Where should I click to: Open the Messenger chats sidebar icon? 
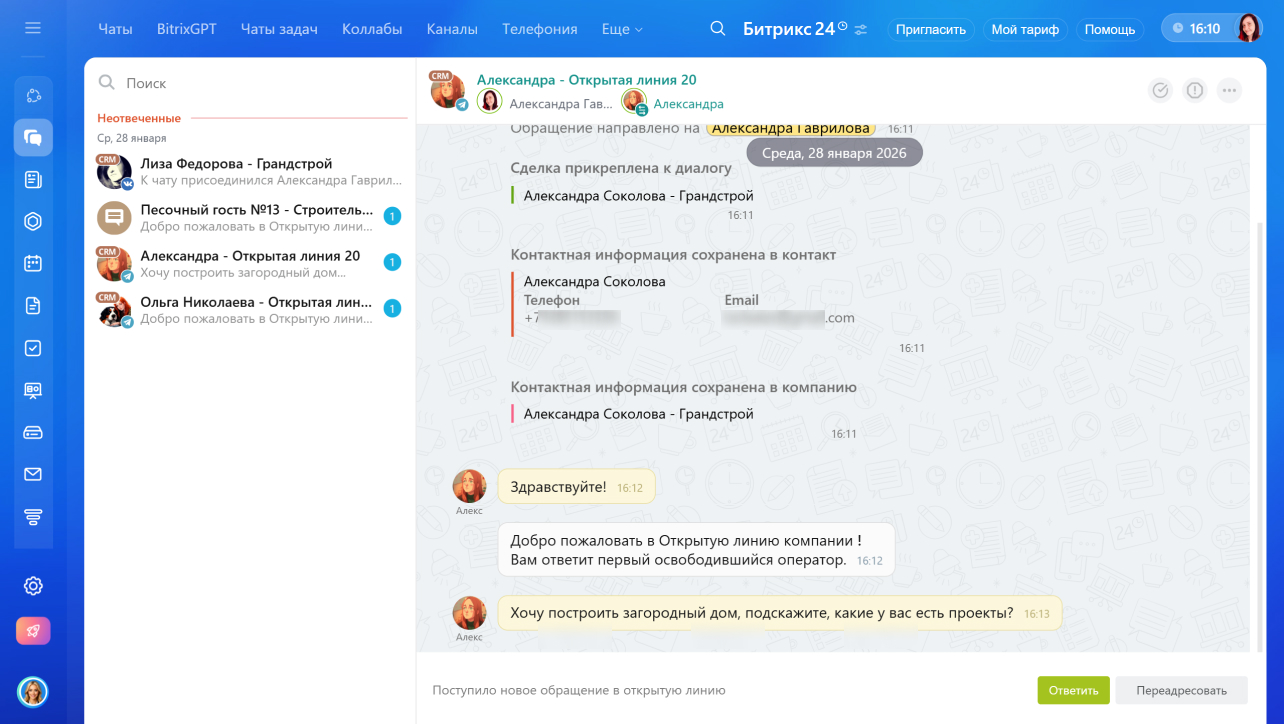[x=33, y=137]
